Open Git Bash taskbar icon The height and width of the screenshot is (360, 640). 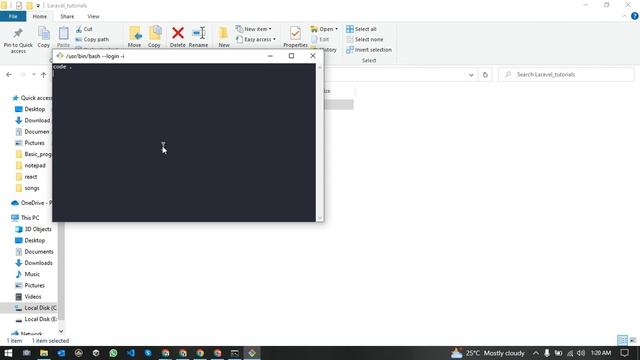click(252, 353)
